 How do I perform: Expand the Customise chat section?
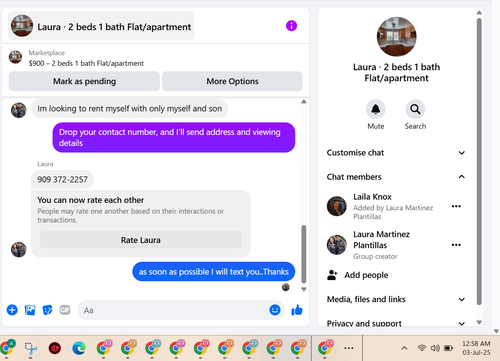pos(396,153)
